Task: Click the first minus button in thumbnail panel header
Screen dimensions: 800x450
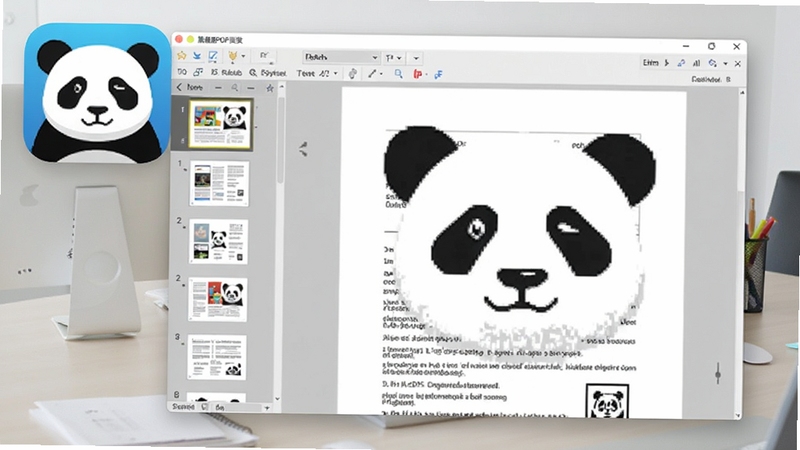Action: click(218, 88)
